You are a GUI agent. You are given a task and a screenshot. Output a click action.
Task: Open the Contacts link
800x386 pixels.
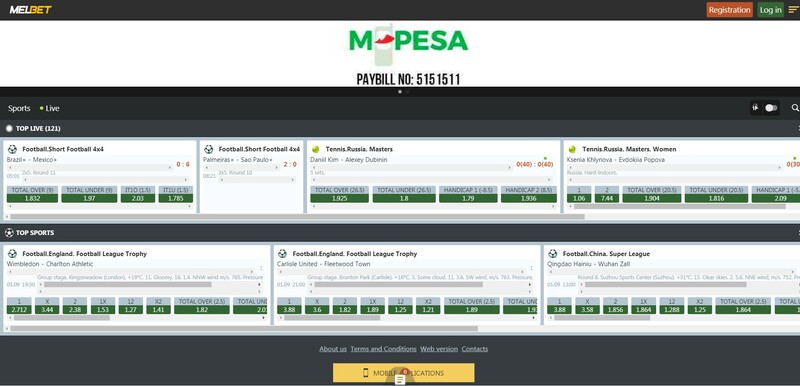[474, 349]
